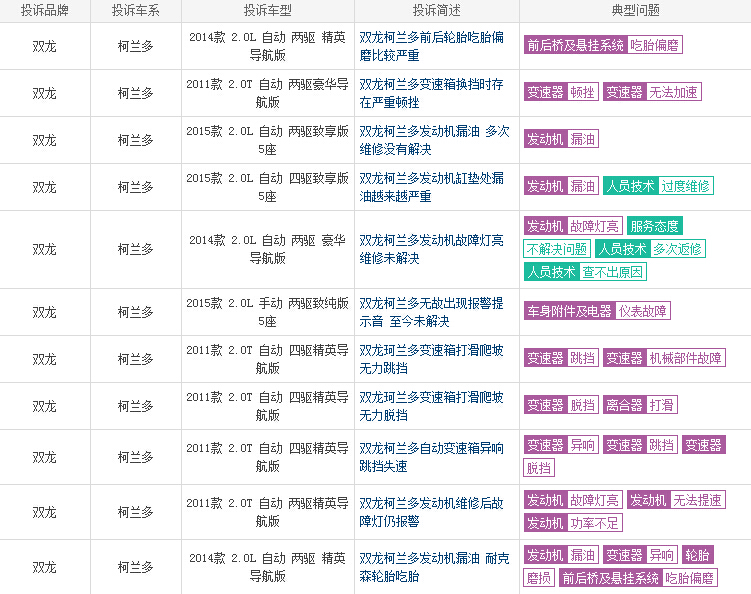Select the '车身附件及电器 仪表故障' tag
Image resolution: width=751 pixels, height=594 pixels.
coord(597,310)
